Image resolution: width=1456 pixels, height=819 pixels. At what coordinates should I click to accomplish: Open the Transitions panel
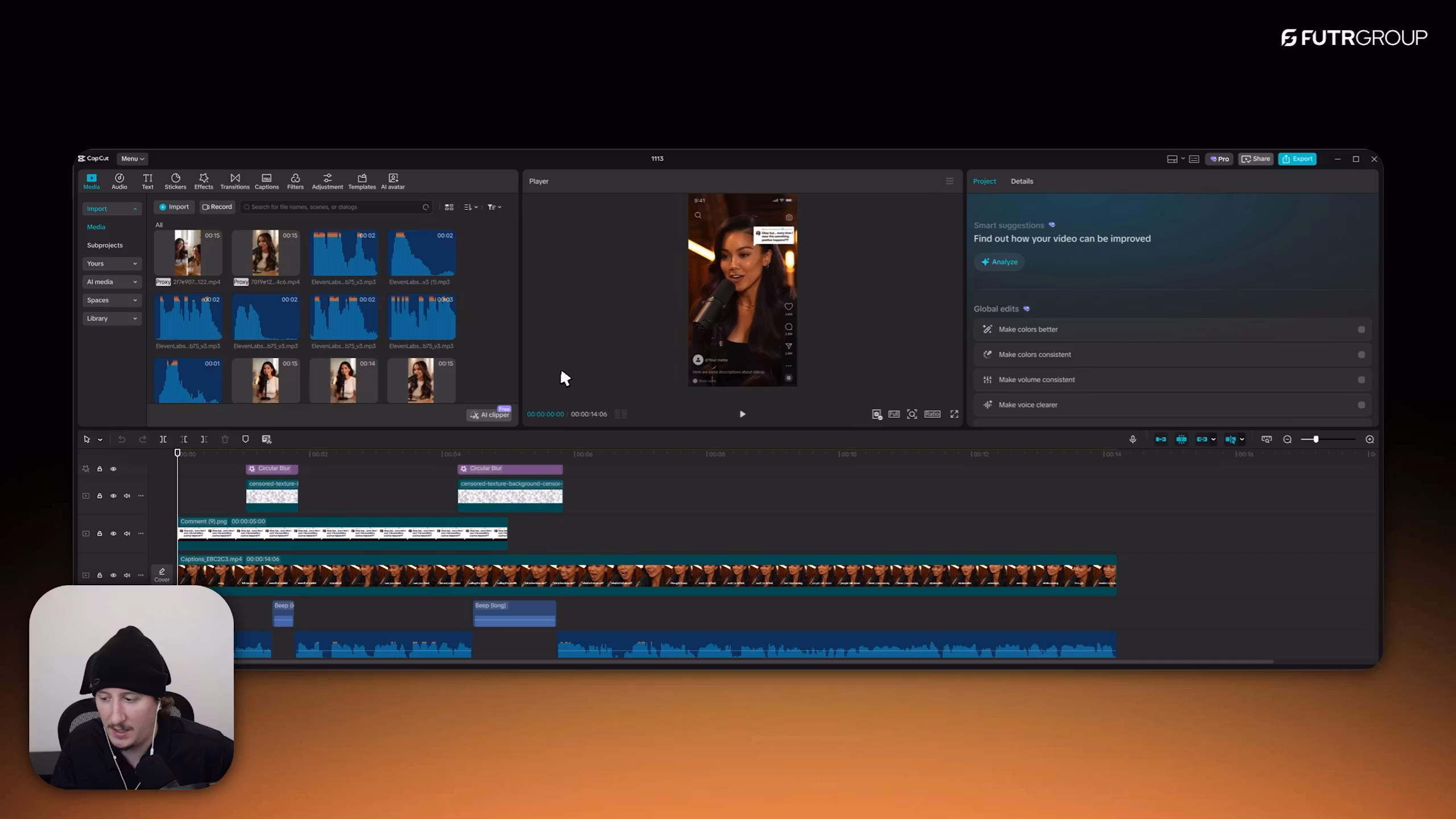234,181
